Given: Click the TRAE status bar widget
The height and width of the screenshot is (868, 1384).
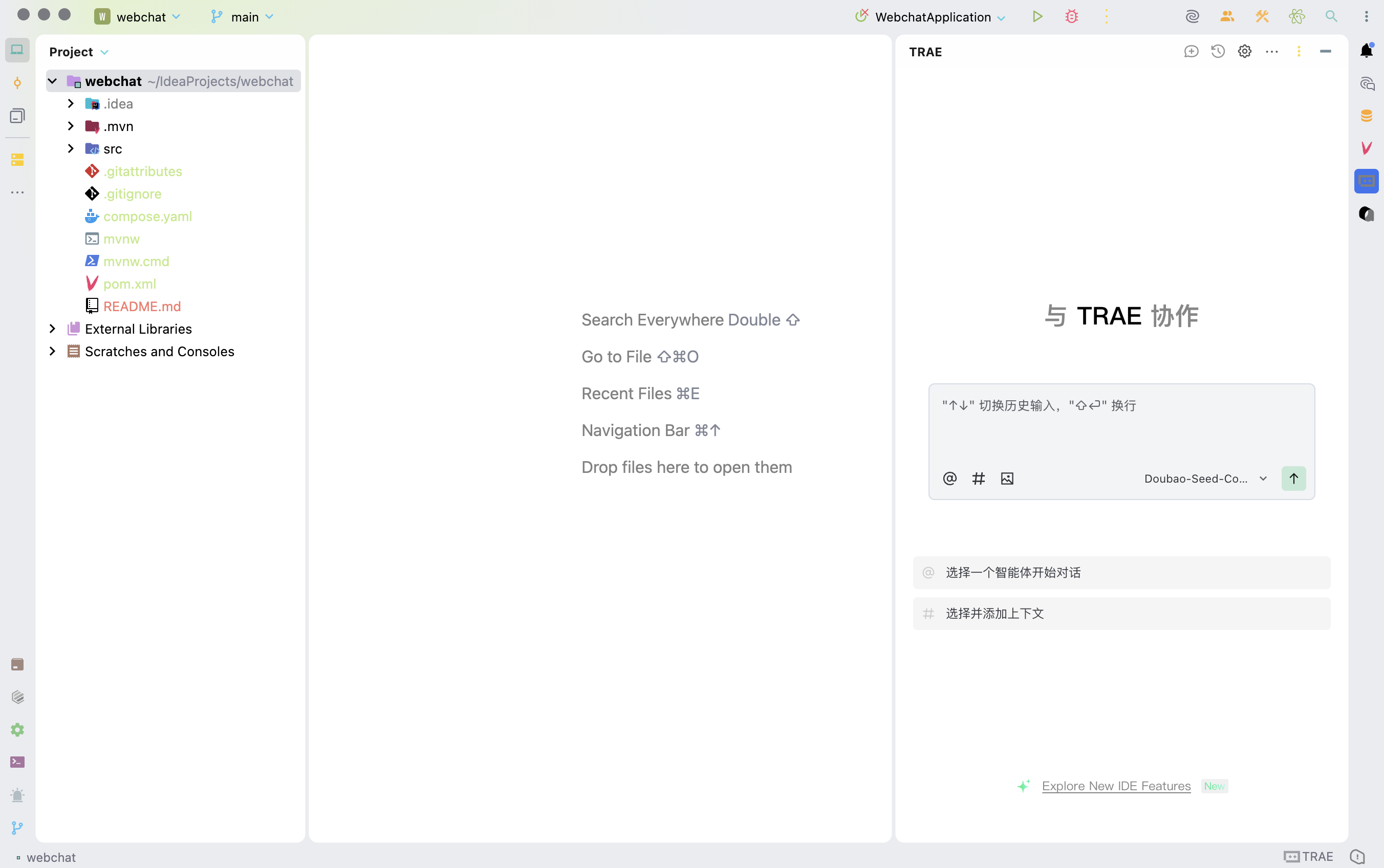Looking at the screenshot, I should point(1308,857).
